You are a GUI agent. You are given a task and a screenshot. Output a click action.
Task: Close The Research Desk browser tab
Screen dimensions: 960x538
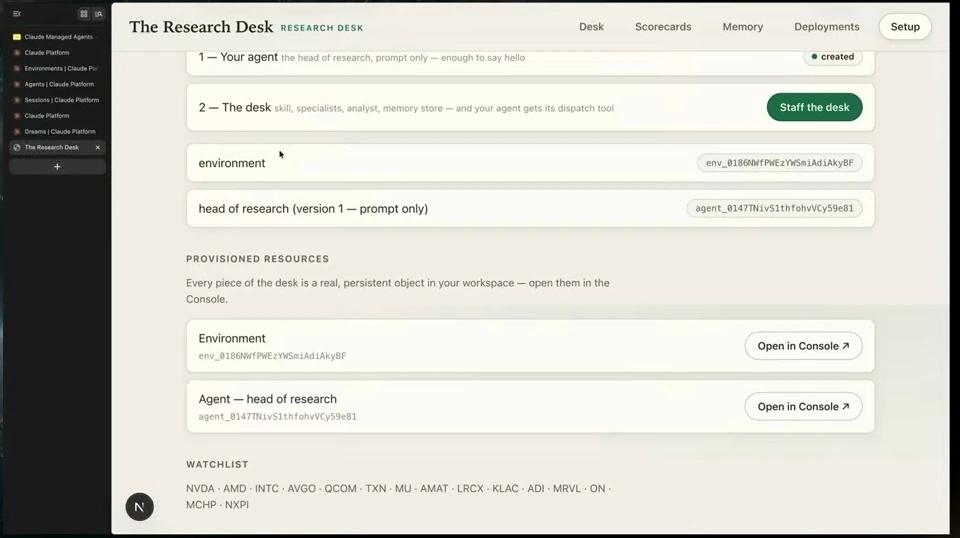click(97, 148)
